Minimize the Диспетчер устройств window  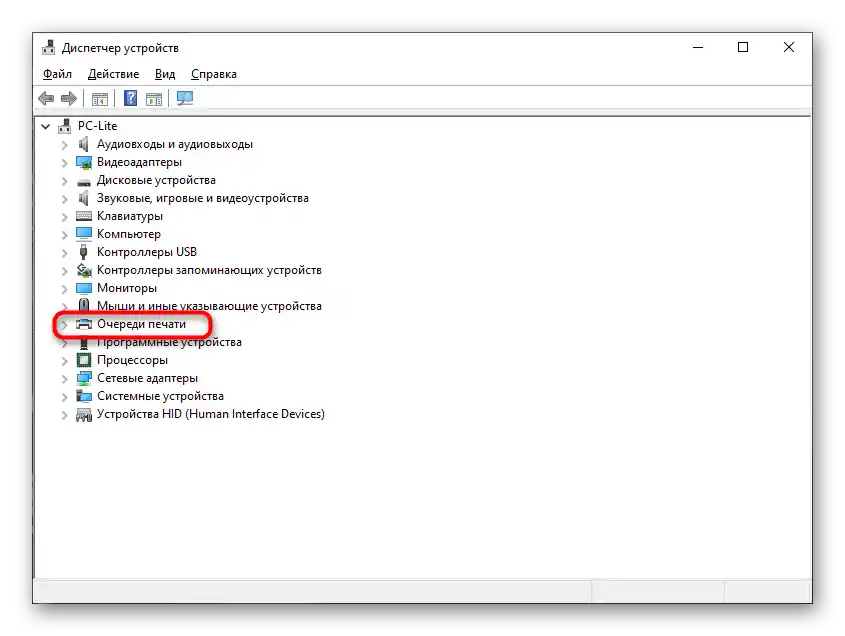point(698,47)
